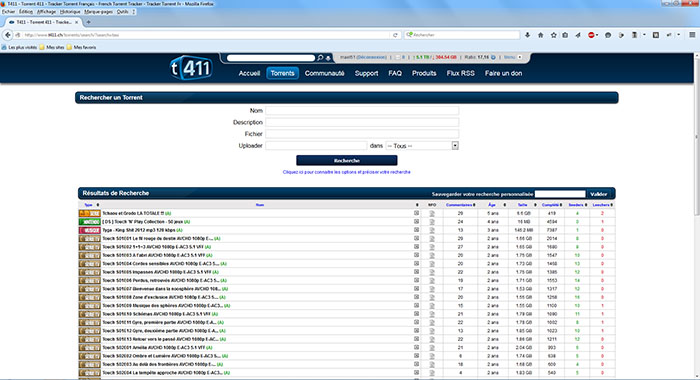This screenshot has width=700, height=380.
Task: Sort results by Complété column header
Action: [x=551, y=205]
